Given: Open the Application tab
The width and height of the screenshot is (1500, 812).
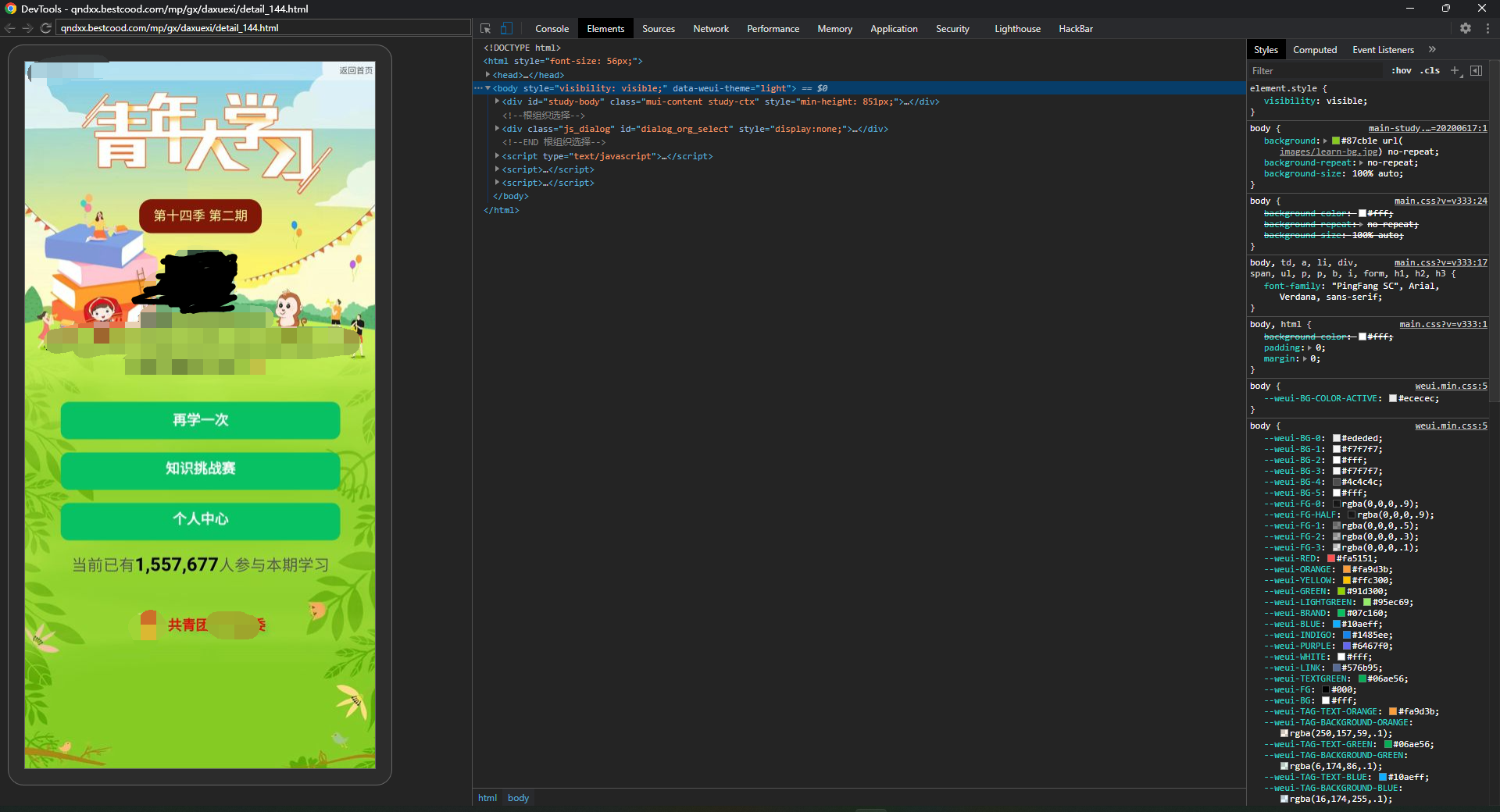Looking at the screenshot, I should (x=894, y=29).
